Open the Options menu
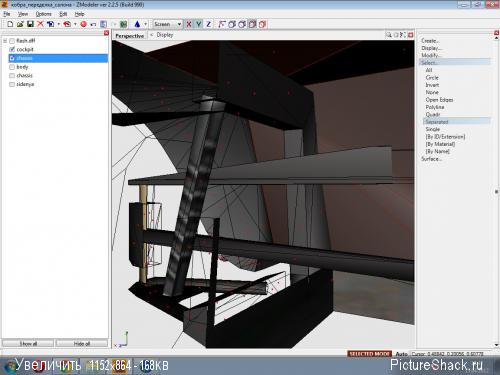Image resolution: width=500 pixels, height=375 pixels. 44,14
